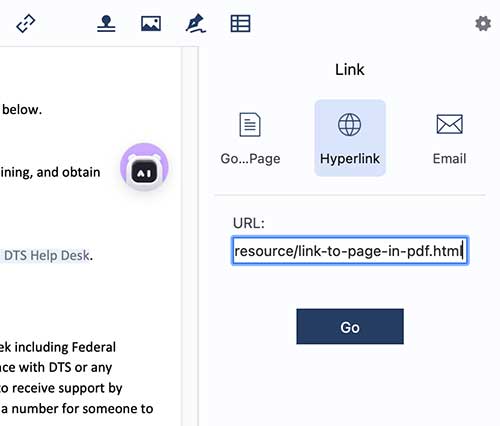Click the globe icon above Hyperlink
Viewport: 500px width, 426px height.
tap(349, 125)
